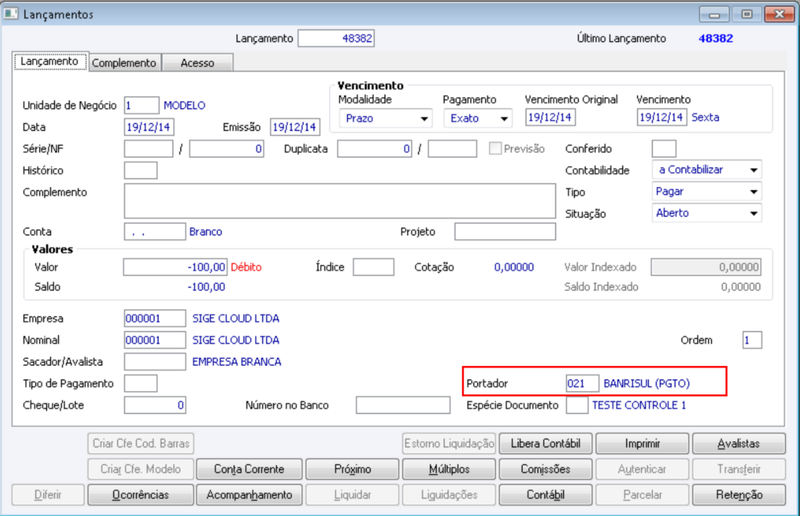Click the Liquidações button
800x516 pixels.
(x=448, y=495)
